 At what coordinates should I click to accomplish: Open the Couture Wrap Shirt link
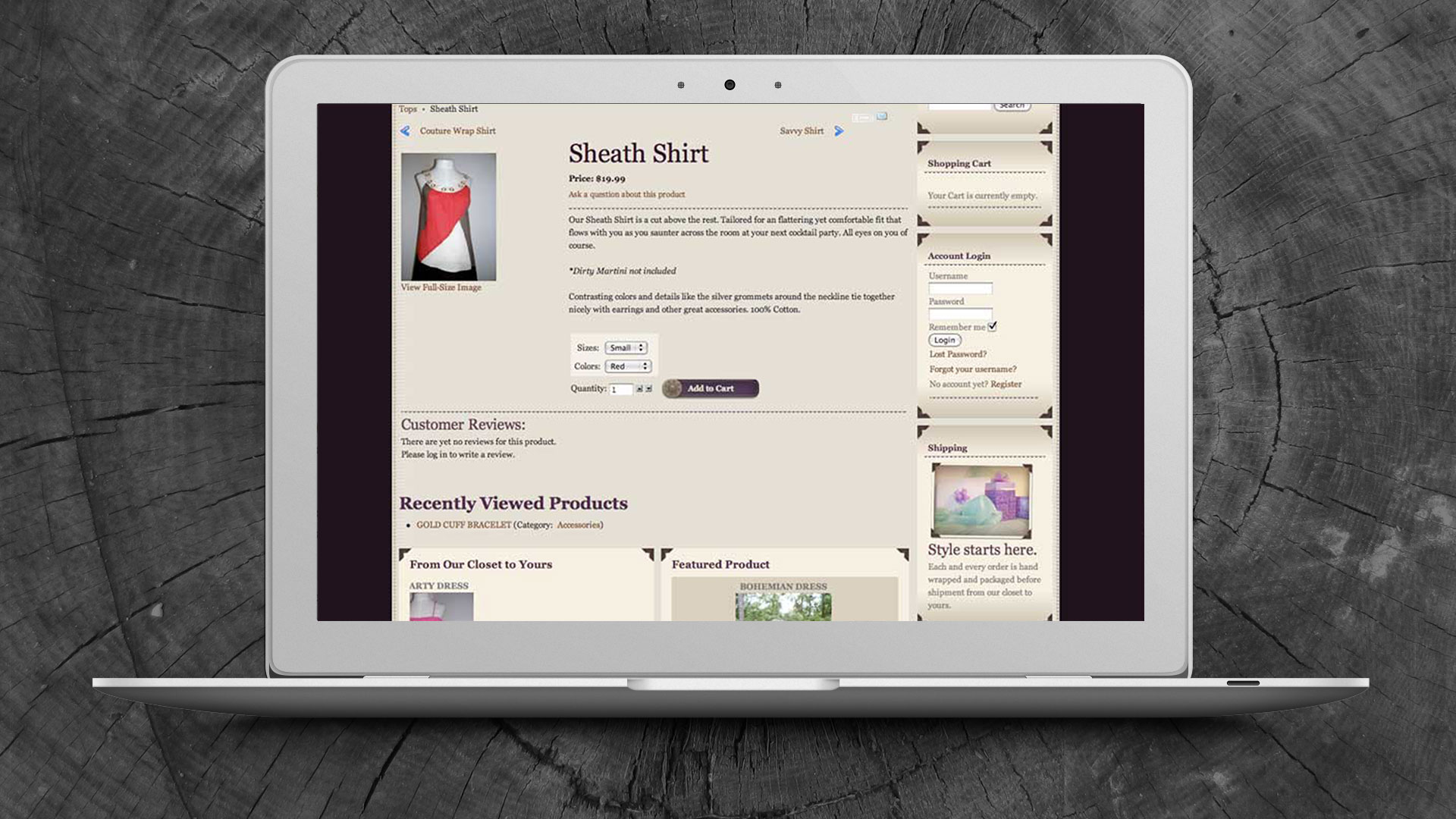click(457, 131)
